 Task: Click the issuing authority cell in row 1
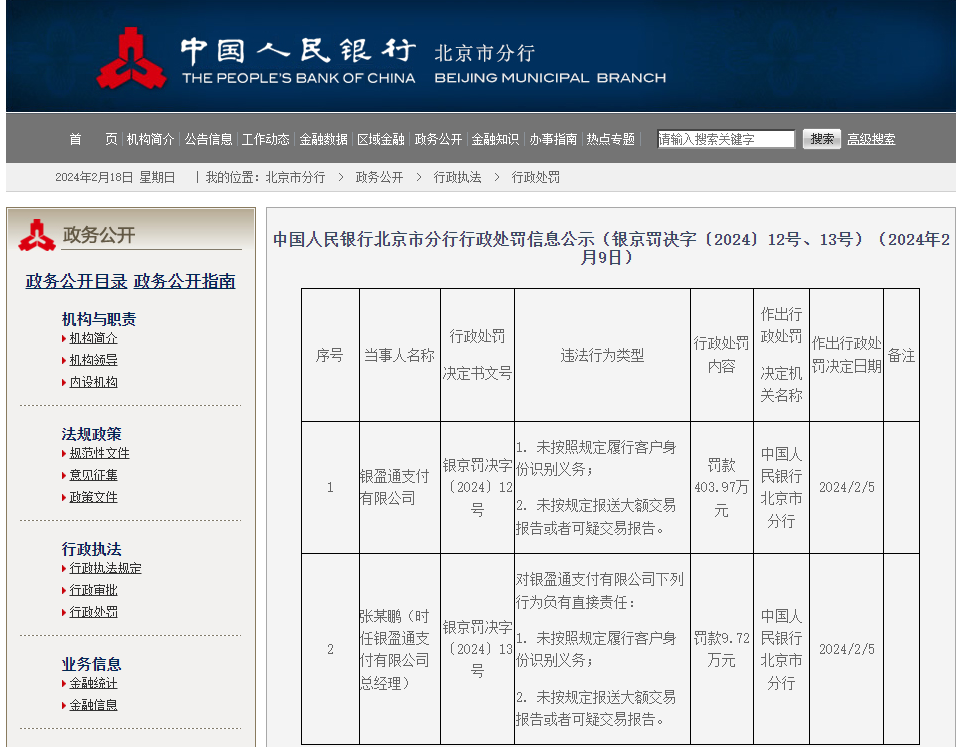pyautogui.click(x=782, y=488)
